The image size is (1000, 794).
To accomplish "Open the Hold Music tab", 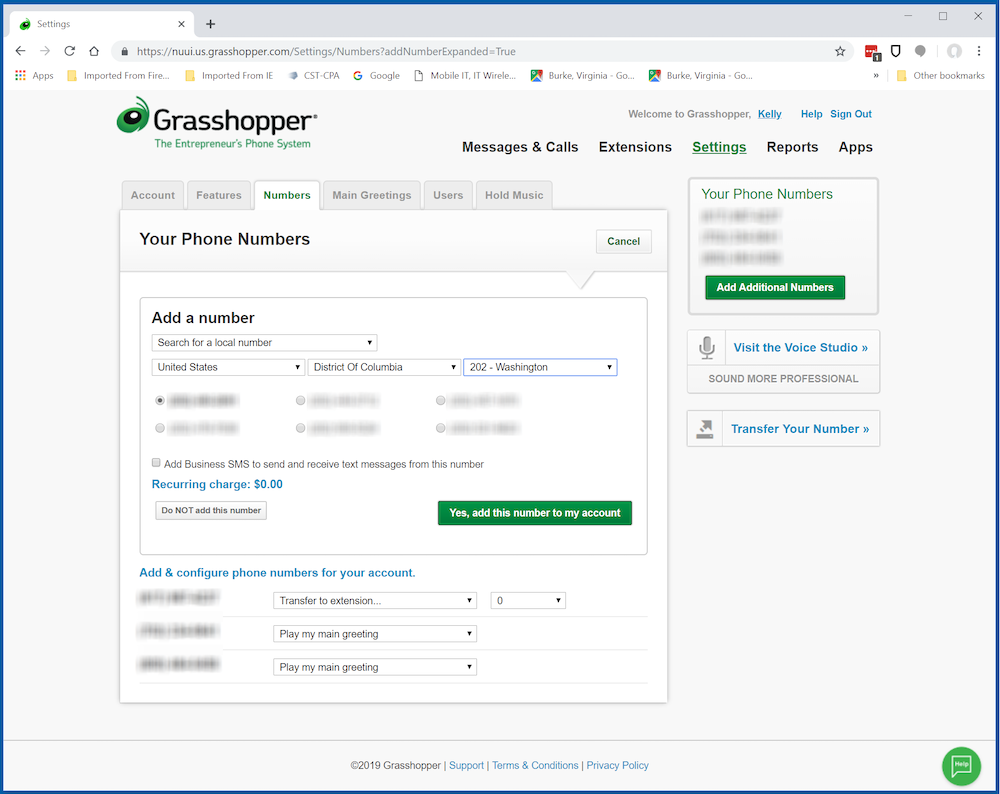I will click(514, 195).
